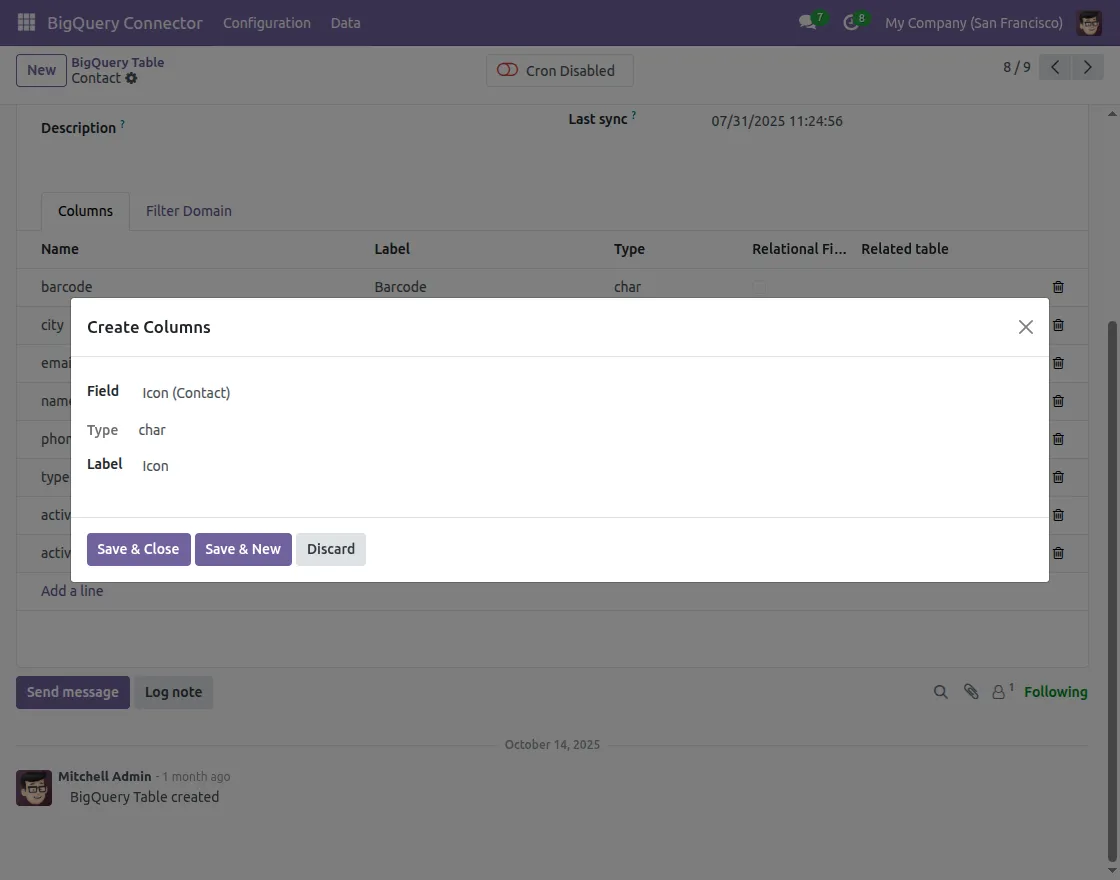Open the followers list icon
This screenshot has width=1120, height=880.
pyautogui.click(x=999, y=691)
